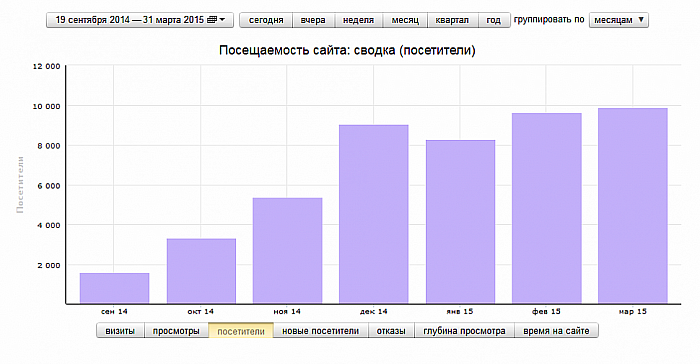Show the время на сайте metric
This screenshot has width=700, height=364.
tap(556, 331)
